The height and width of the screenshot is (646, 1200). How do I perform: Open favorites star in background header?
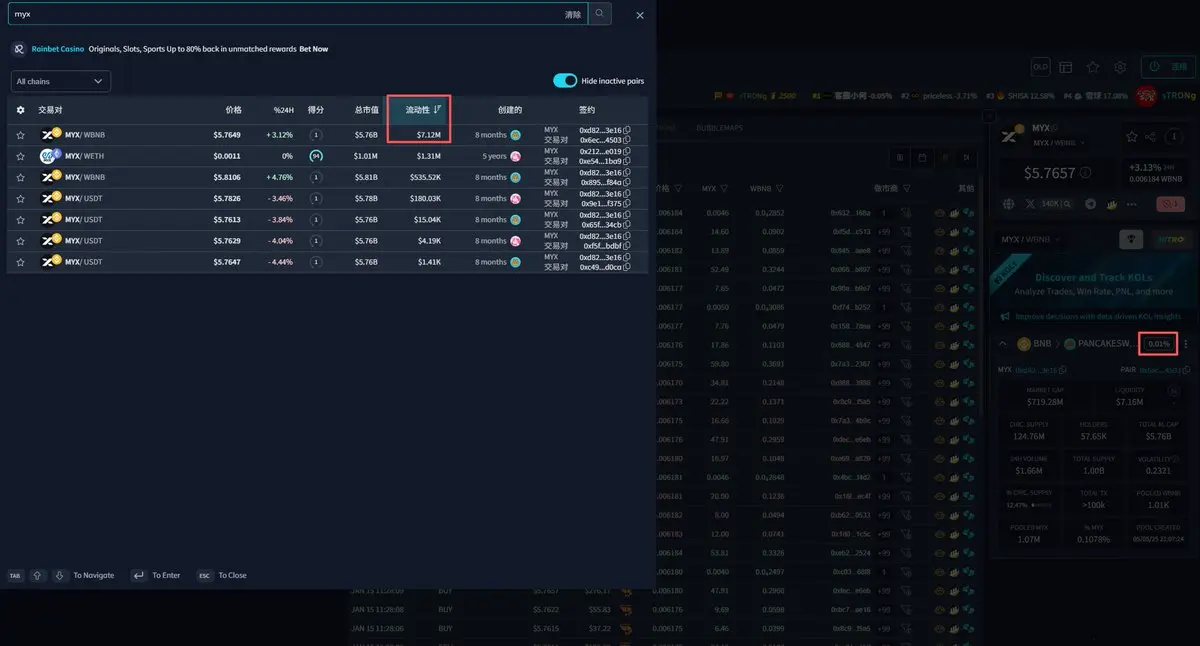pyautogui.click(x=1093, y=67)
